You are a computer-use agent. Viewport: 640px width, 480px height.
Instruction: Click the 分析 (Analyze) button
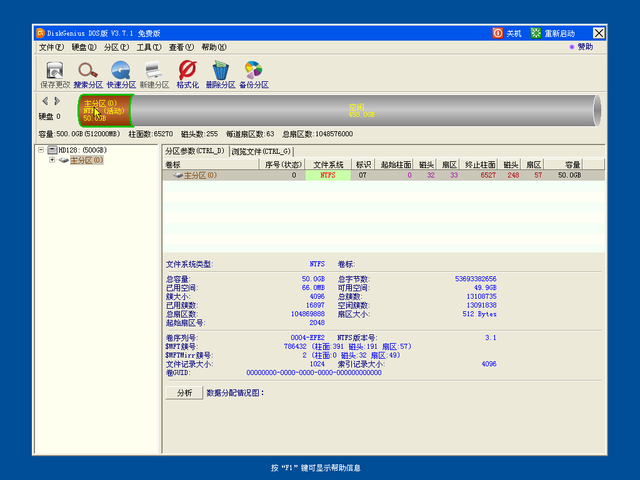tap(184, 393)
